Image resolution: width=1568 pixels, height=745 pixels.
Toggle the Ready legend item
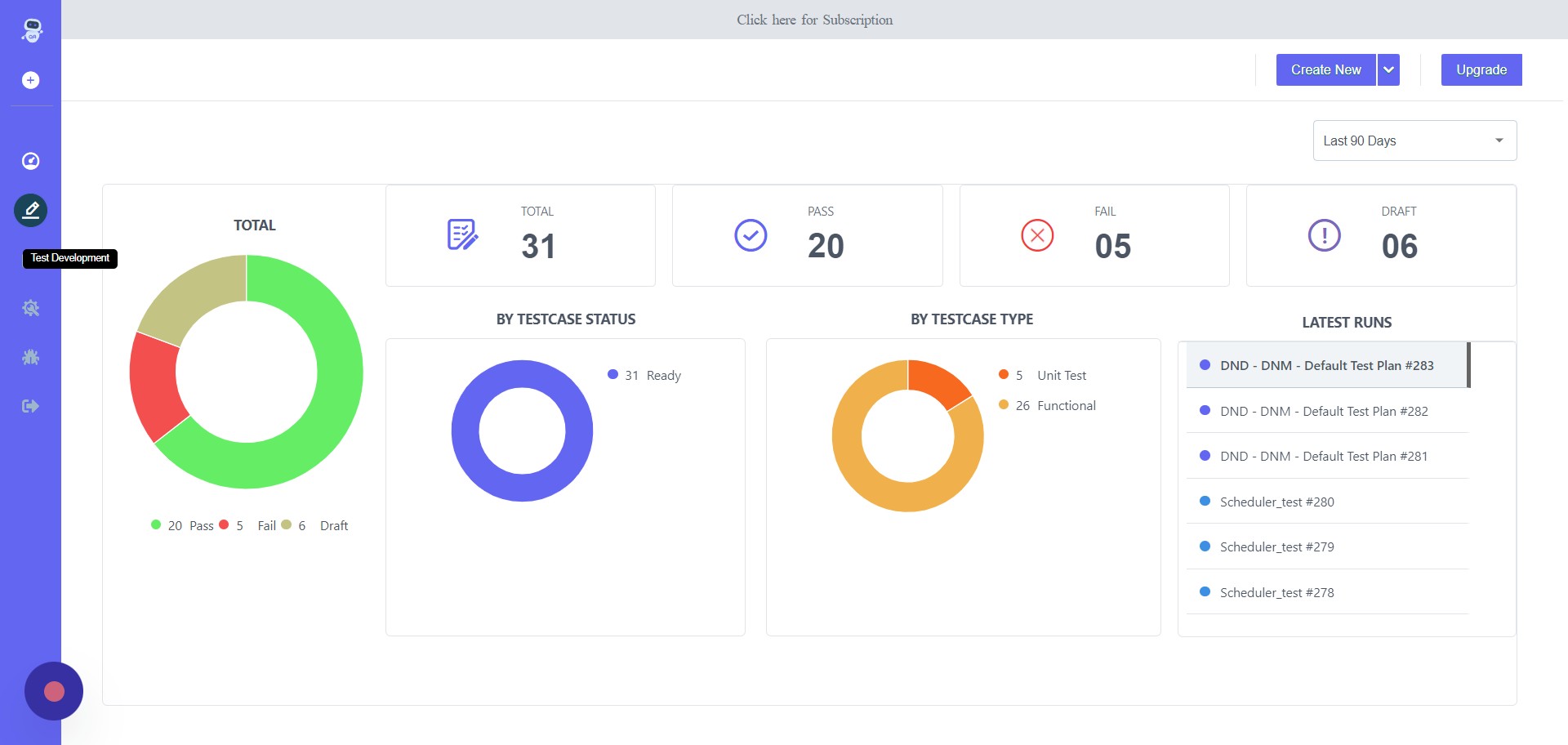[644, 375]
